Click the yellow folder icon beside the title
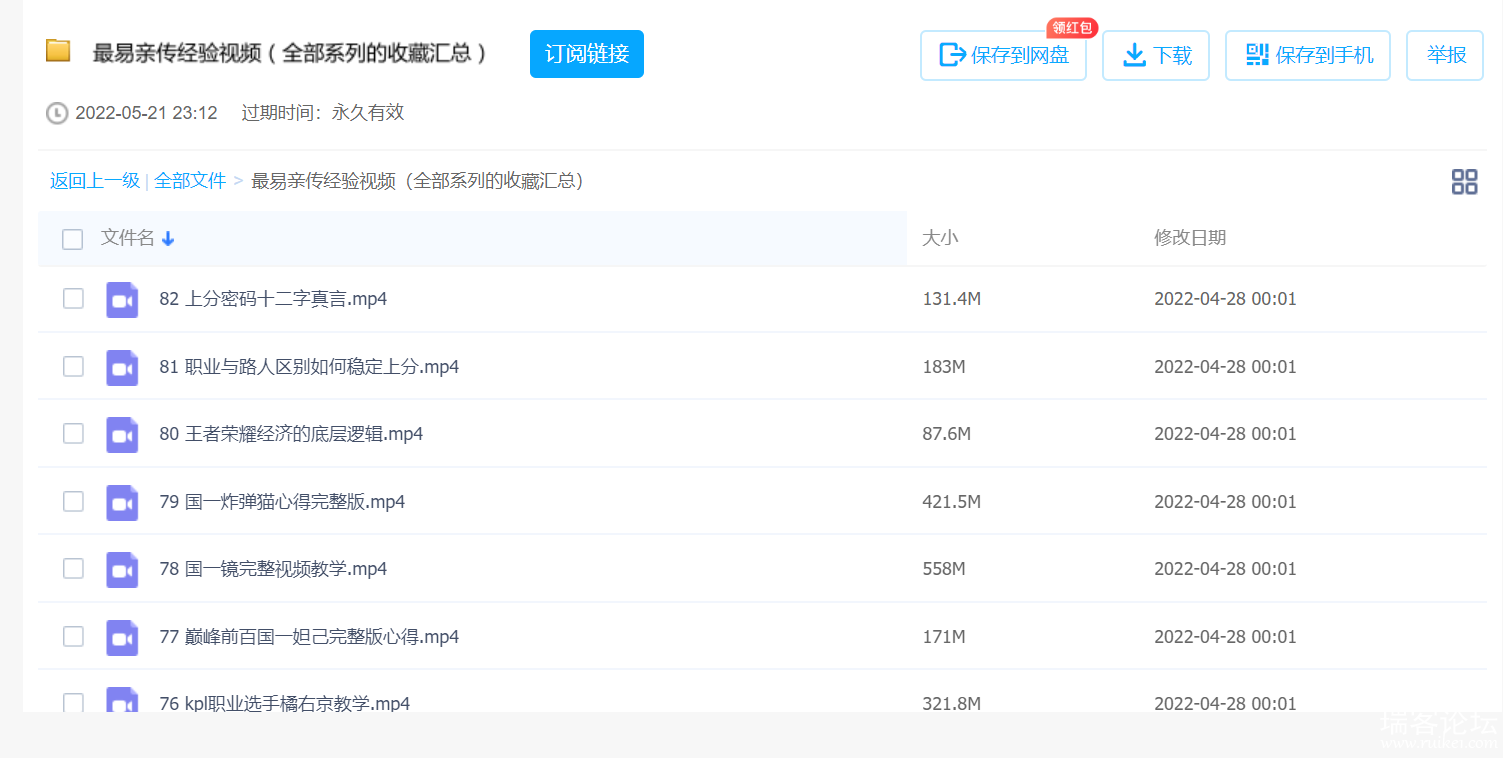1503x758 pixels. click(58, 51)
